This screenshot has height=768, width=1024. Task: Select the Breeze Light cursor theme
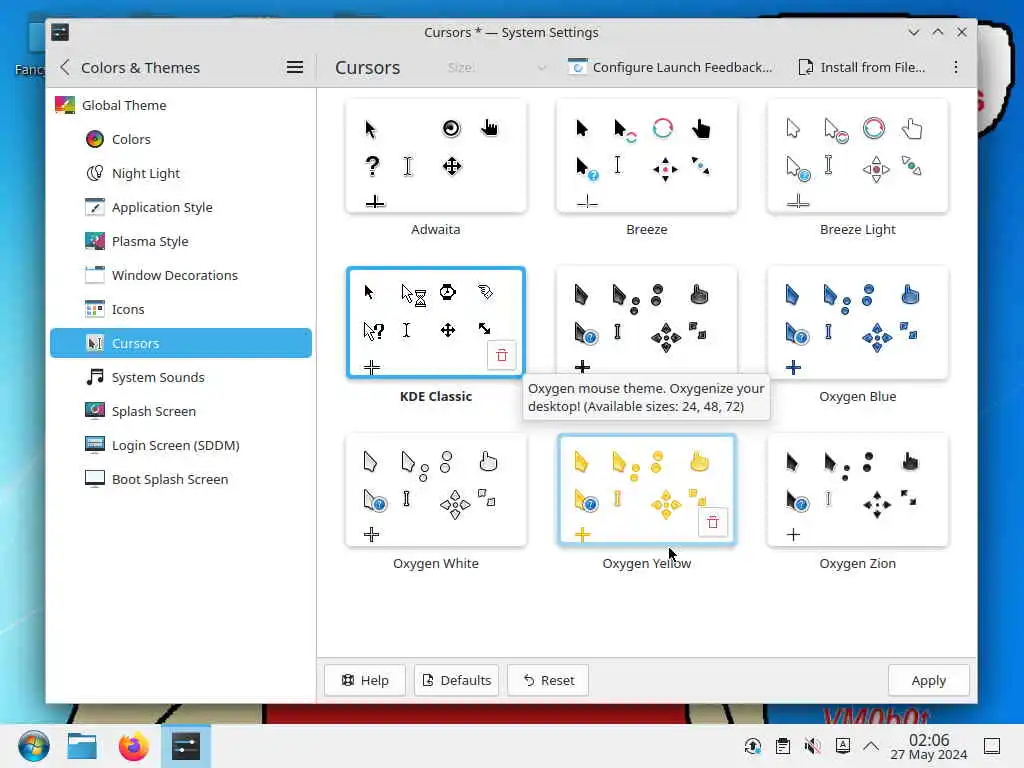[857, 156]
